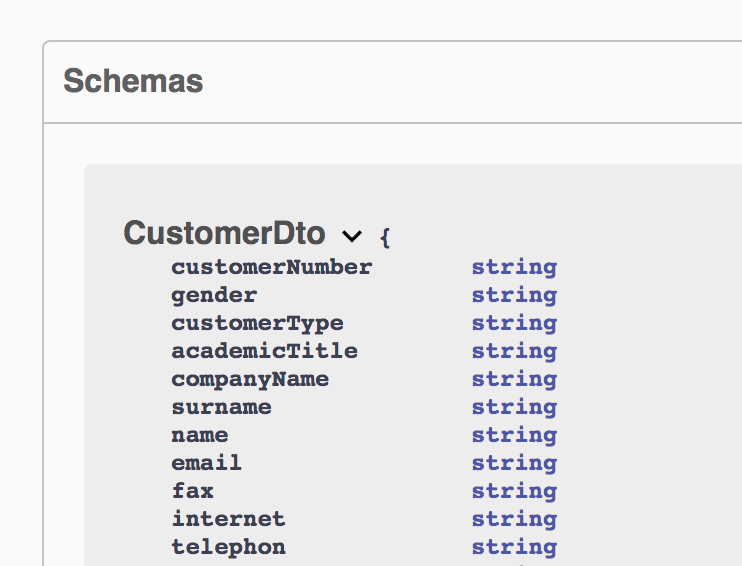
Task: Click string type beside internet
Action: point(514,519)
